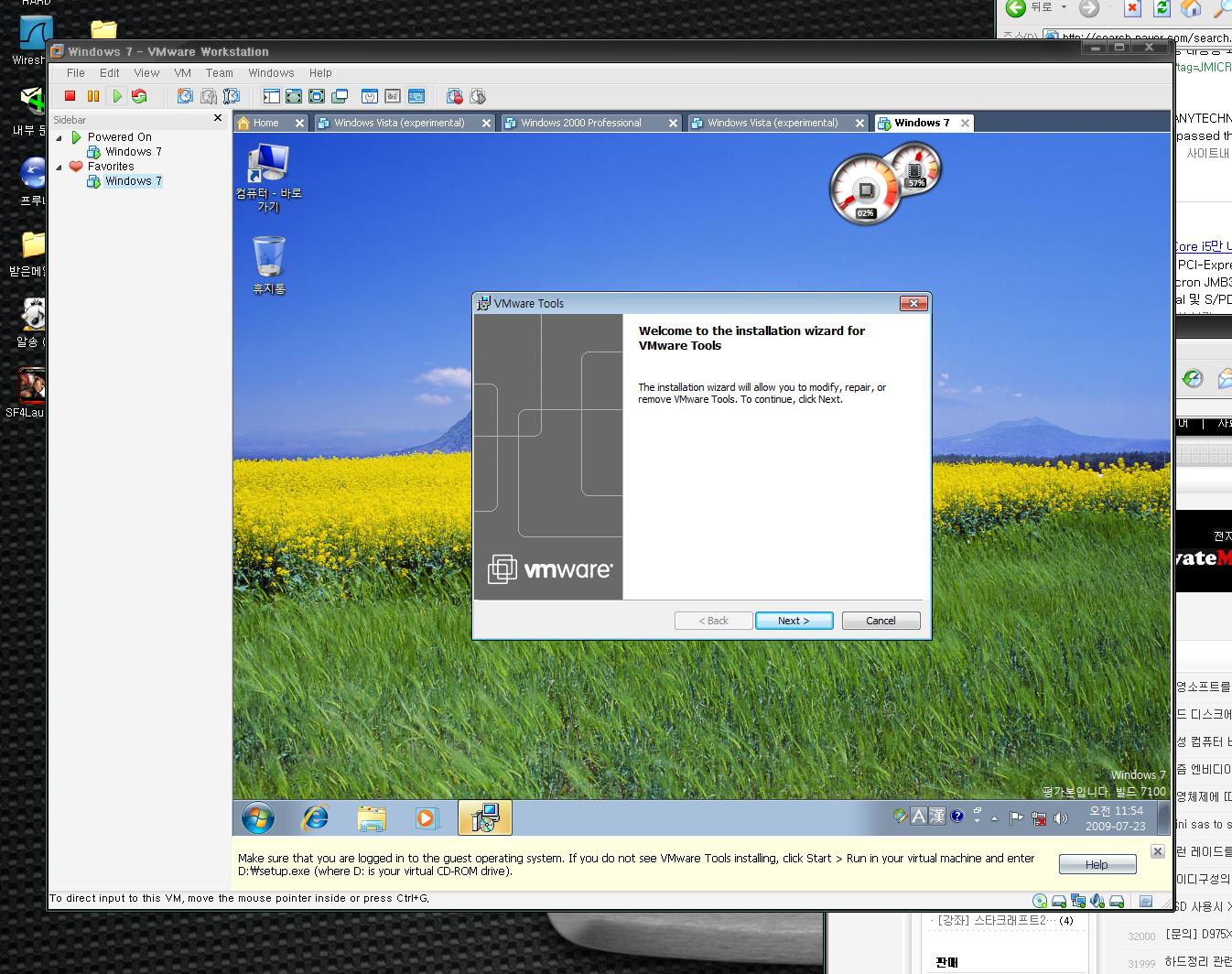Open the Team menu
The image size is (1232, 974).
pyautogui.click(x=220, y=73)
